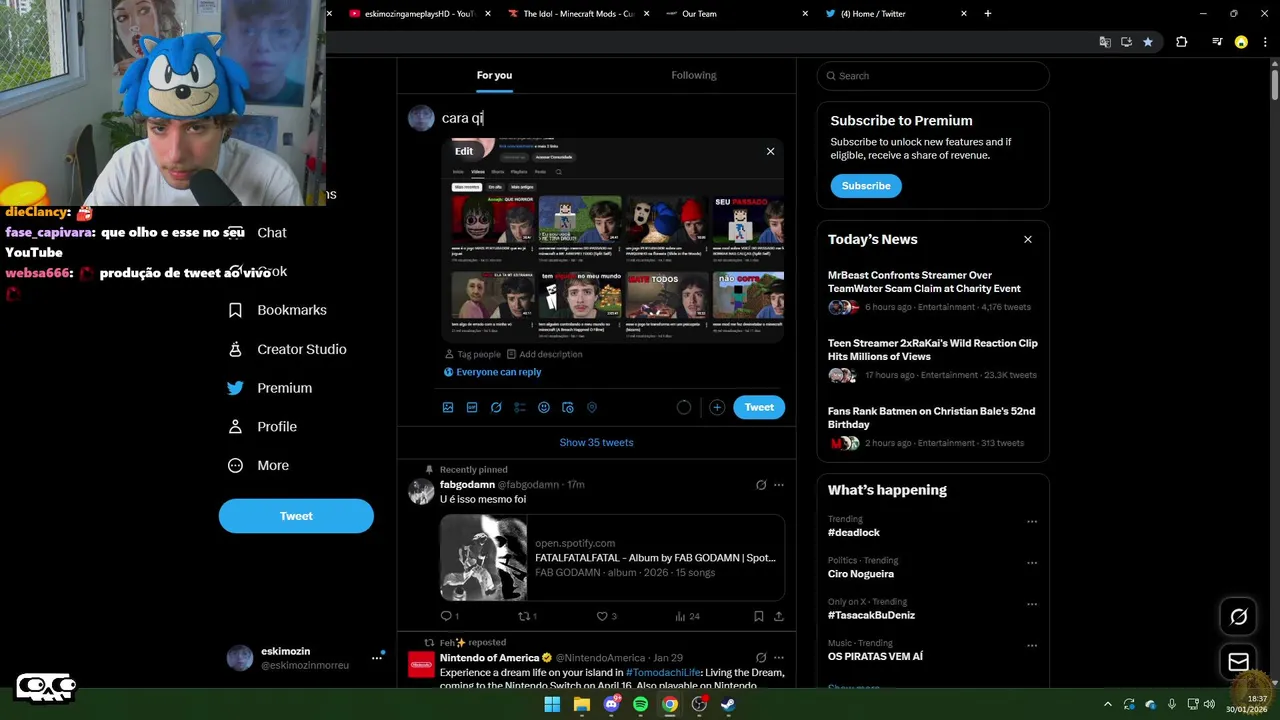The height and width of the screenshot is (720, 1280).
Task: Open options for OS PIRATAS VEM AÍ trend
Action: [1032, 645]
